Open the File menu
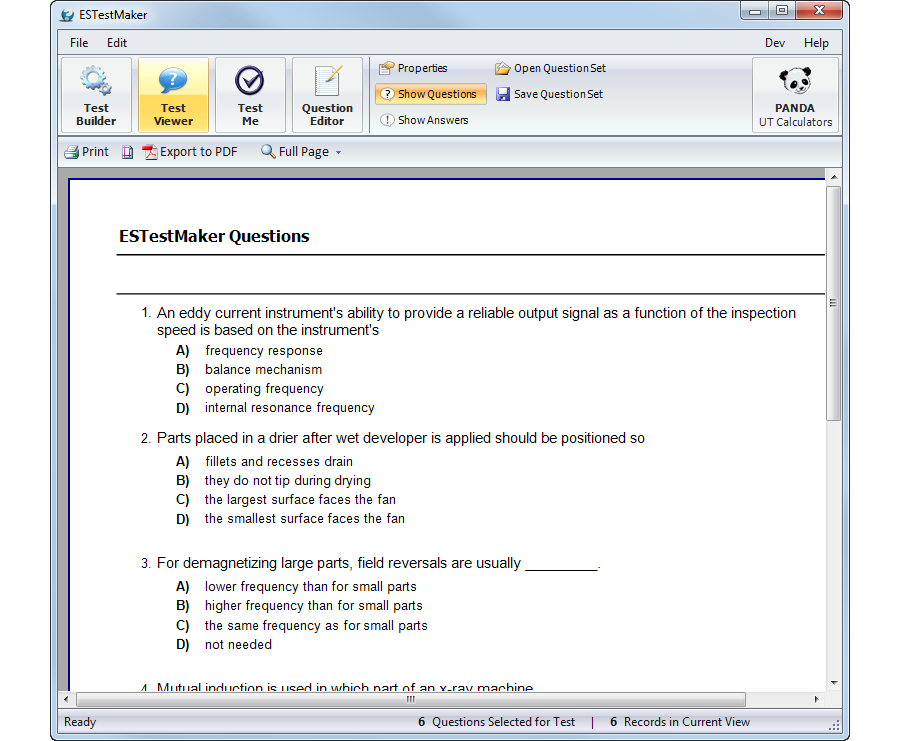Image resolution: width=900 pixels, height=741 pixels. click(79, 43)
